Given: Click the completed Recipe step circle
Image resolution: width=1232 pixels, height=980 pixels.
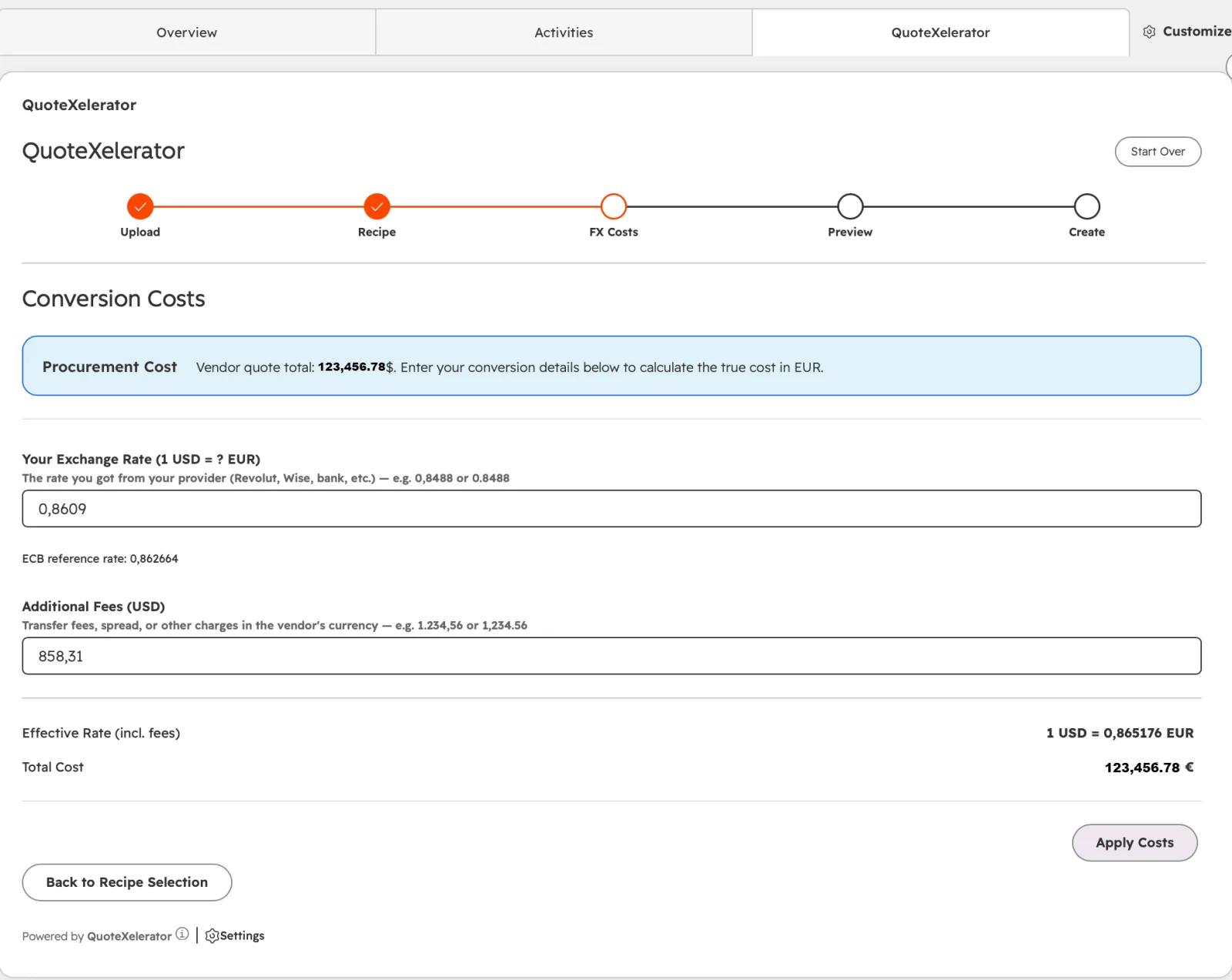Looking at the screenshot, I should pyautogui.click(x=377, y=206).
